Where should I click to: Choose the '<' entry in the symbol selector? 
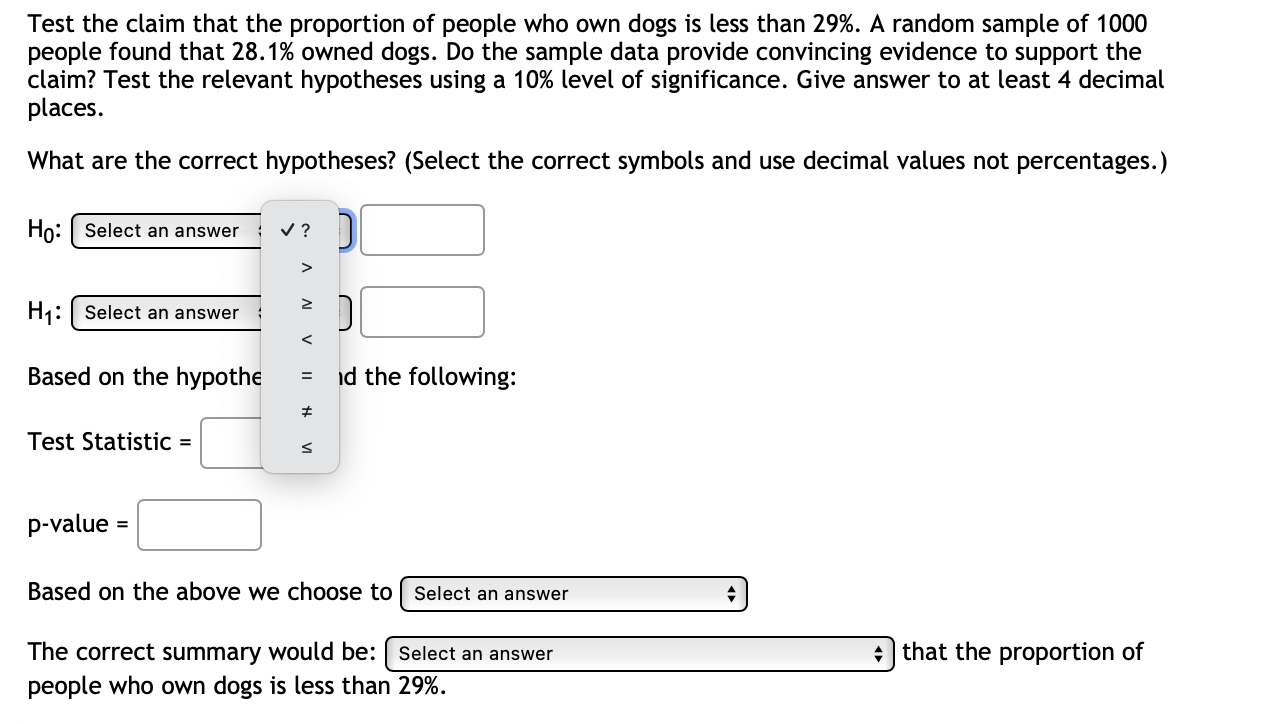click(x=305, y=339)
